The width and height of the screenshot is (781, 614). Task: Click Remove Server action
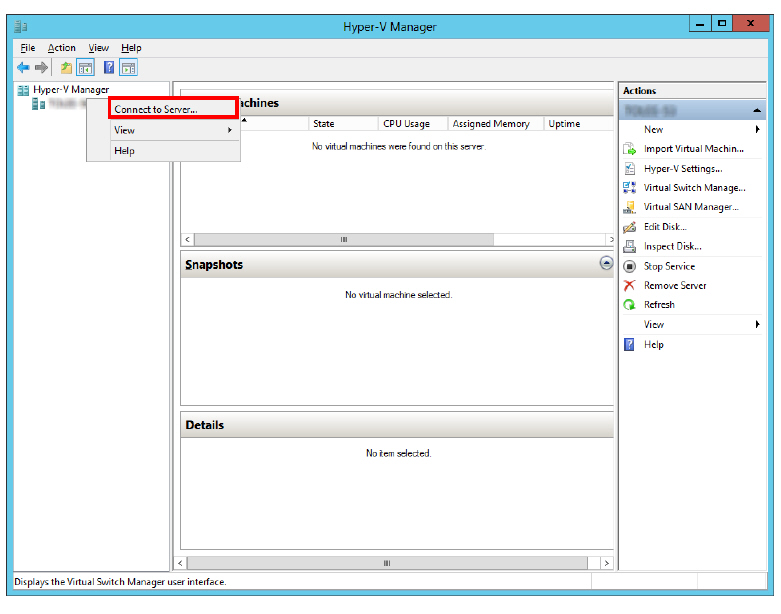click(x=675, y=285)
